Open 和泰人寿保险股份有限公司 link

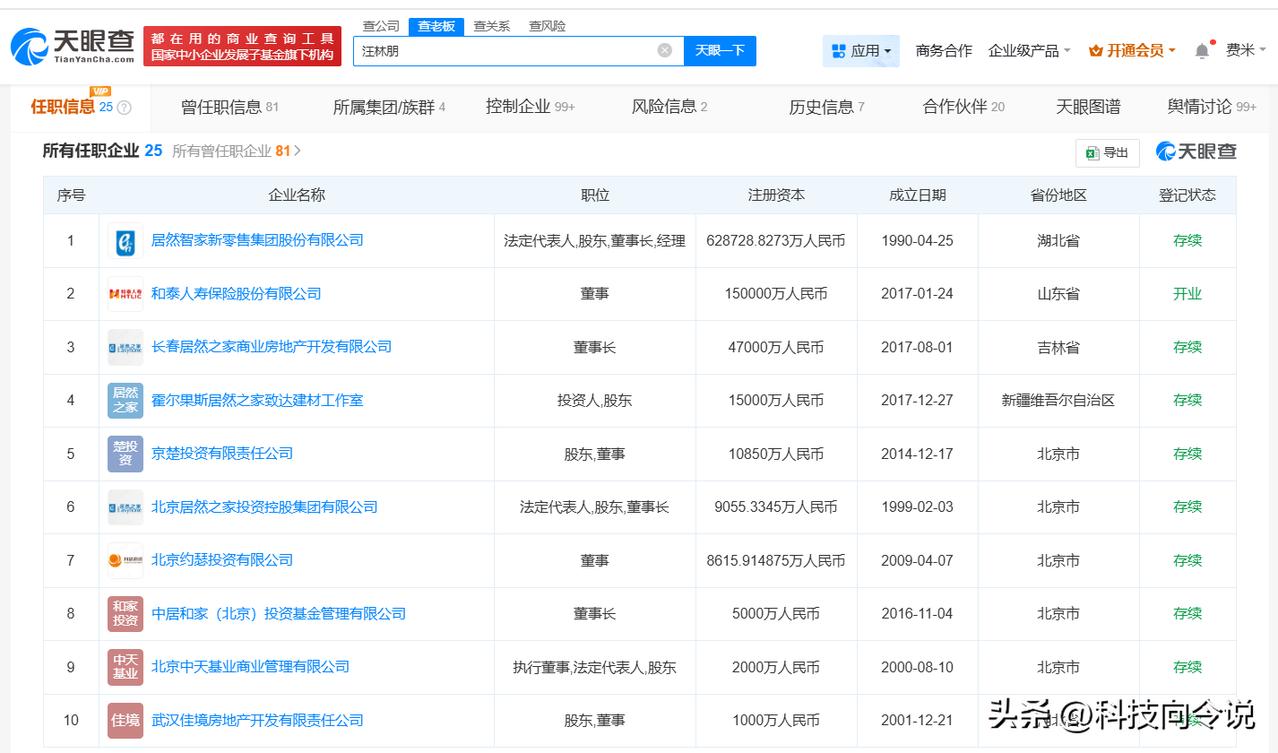(x=236, y=294)
